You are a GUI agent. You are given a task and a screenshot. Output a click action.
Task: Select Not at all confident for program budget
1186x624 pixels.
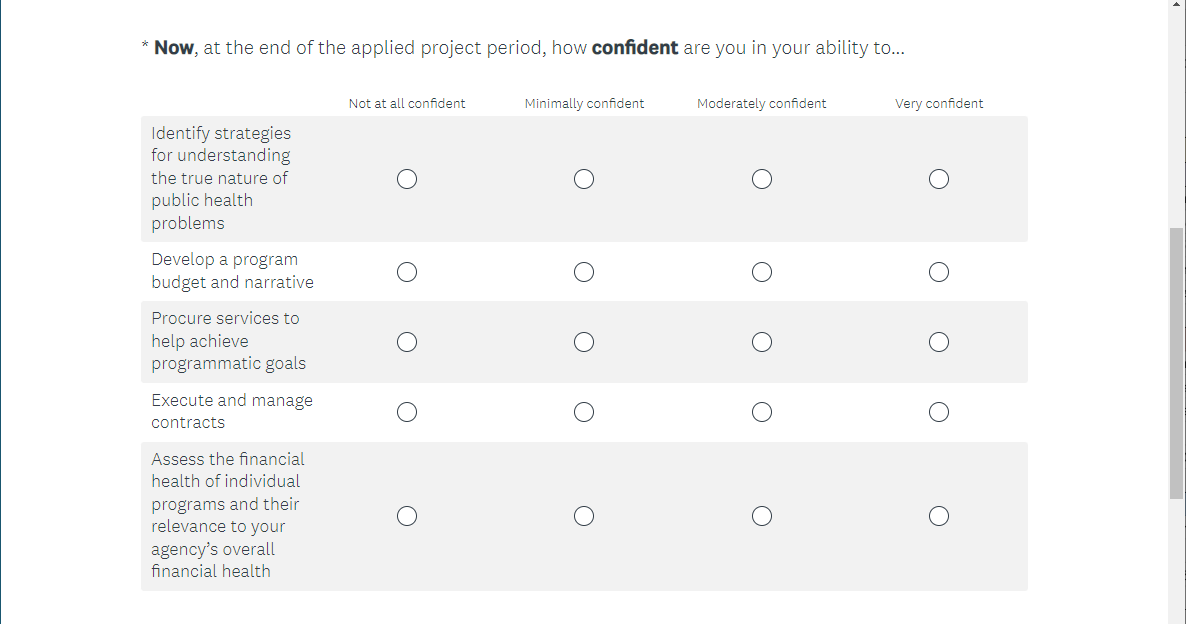tap(407, 272)
